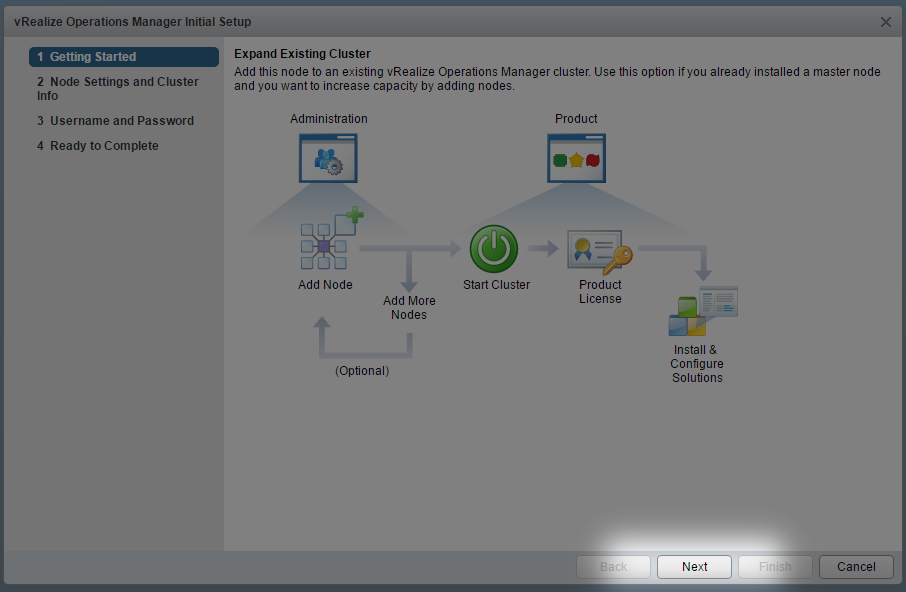
Task: Click the vRealize Operations Manager Initial Setup title
Action: tap(133, 22)
